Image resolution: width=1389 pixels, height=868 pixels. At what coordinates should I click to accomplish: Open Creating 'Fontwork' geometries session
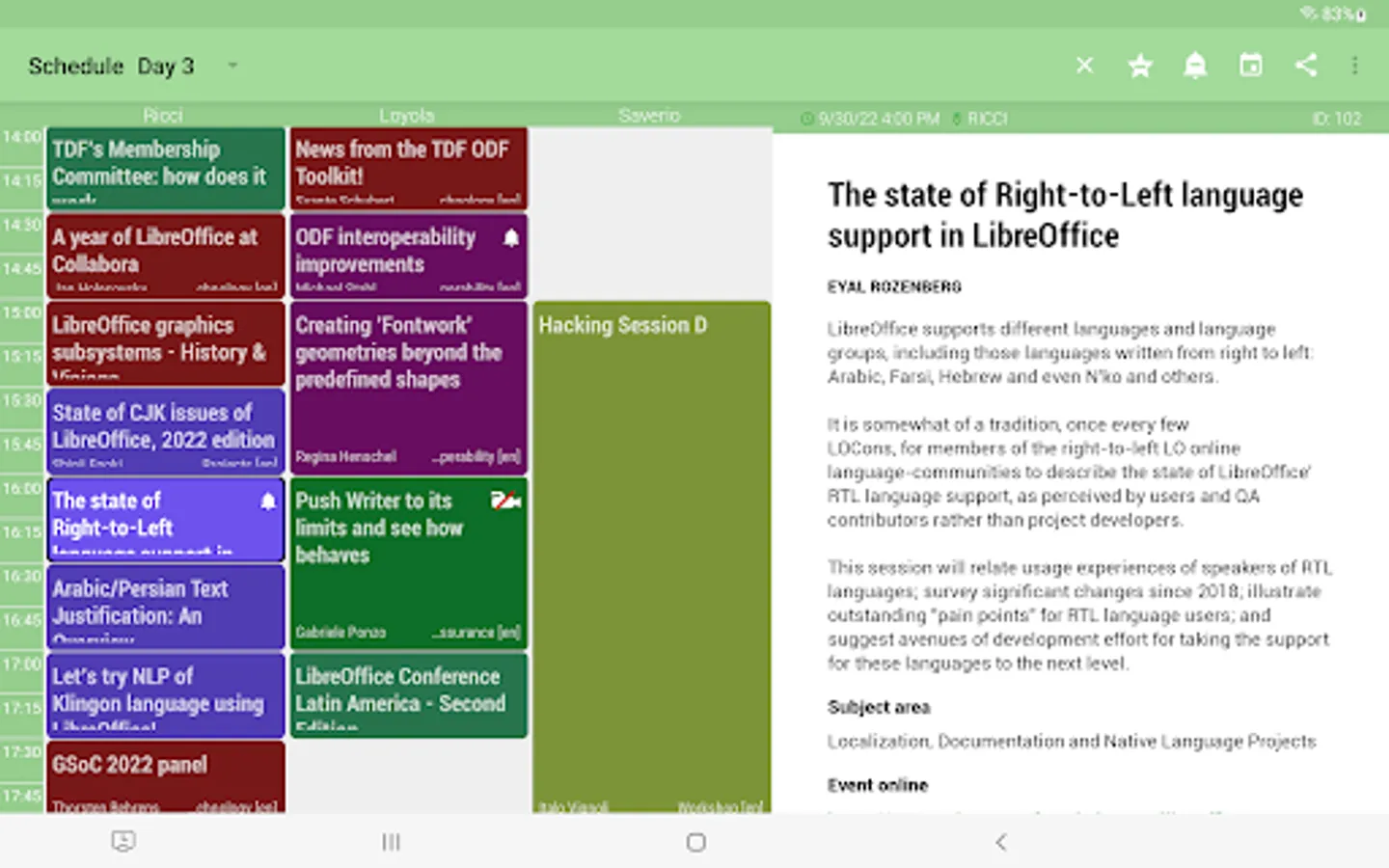[409, 388]
